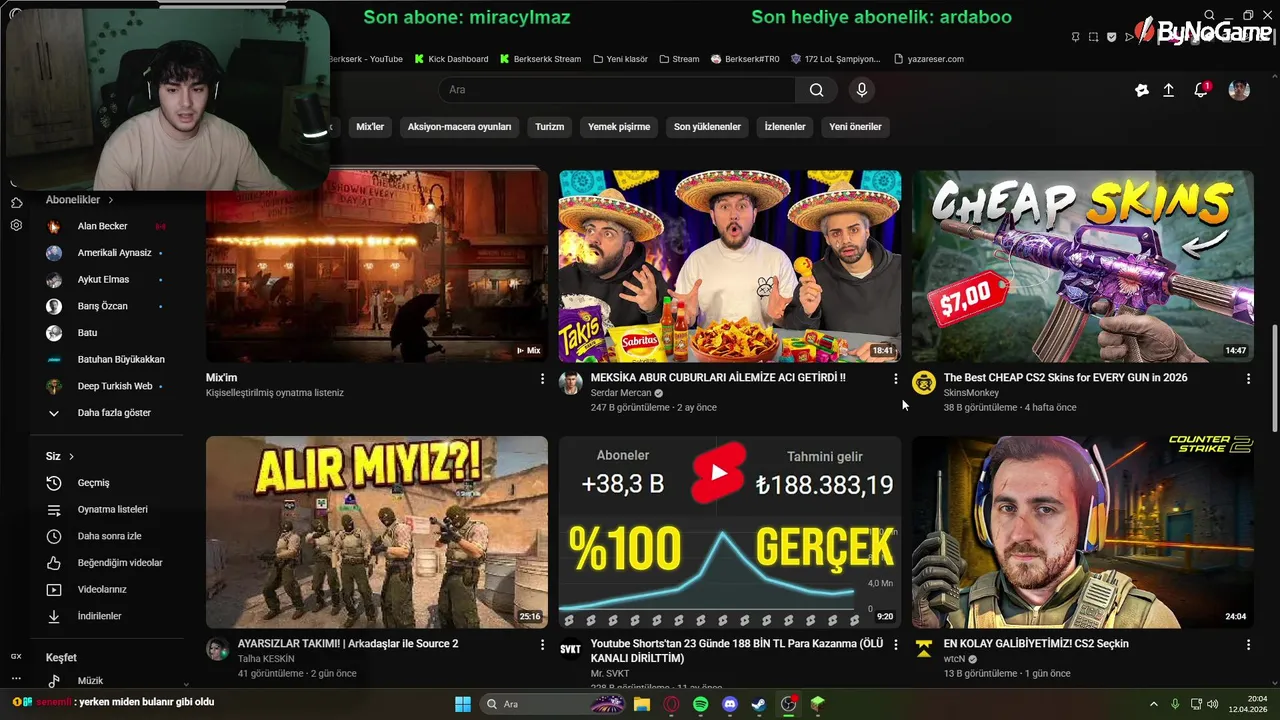The width and height of the screenshot is (1280, 720).
Task: Select the Turizm filter chip
Action: coord(549,127)
